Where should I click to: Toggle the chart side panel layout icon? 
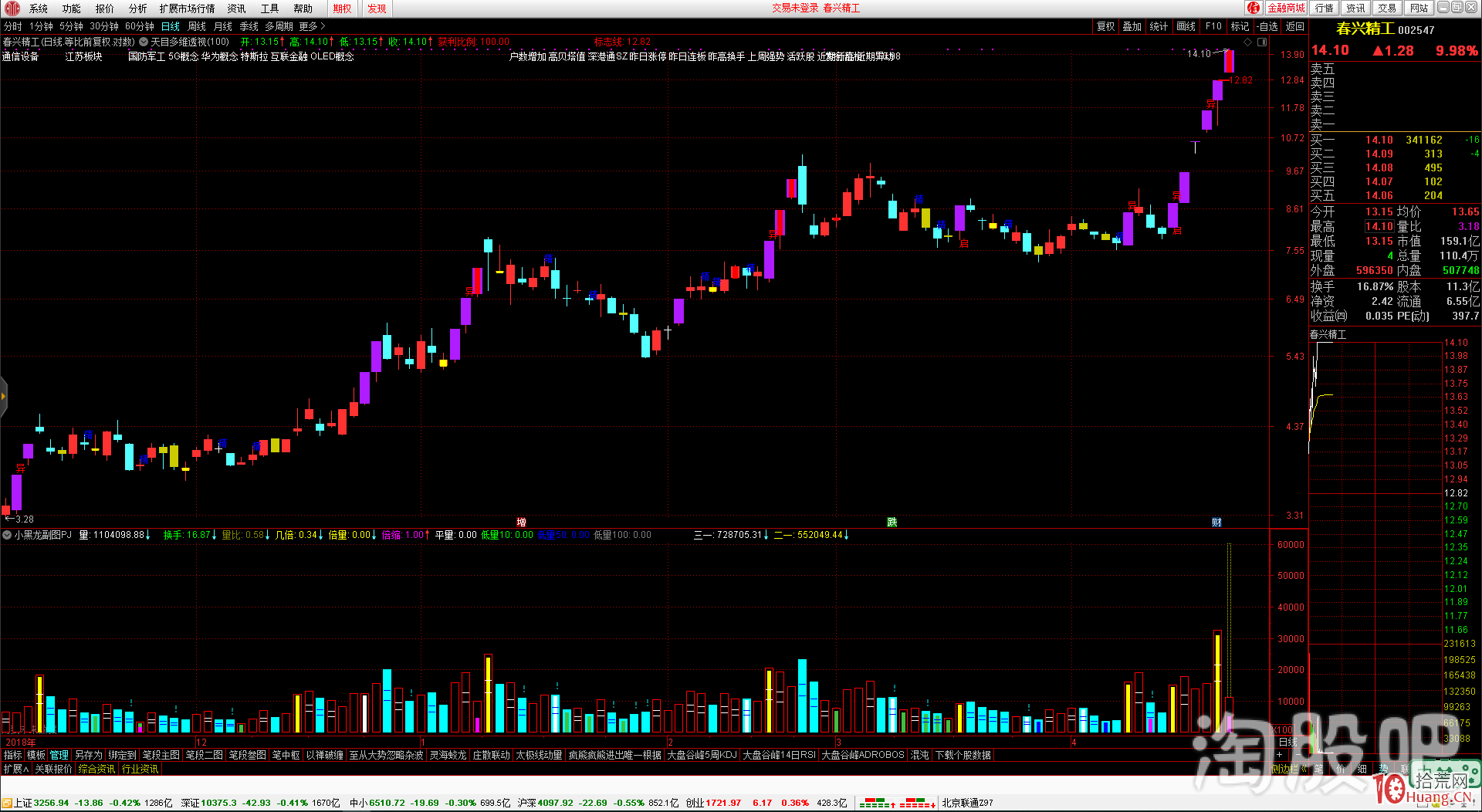coord(1262,42)
